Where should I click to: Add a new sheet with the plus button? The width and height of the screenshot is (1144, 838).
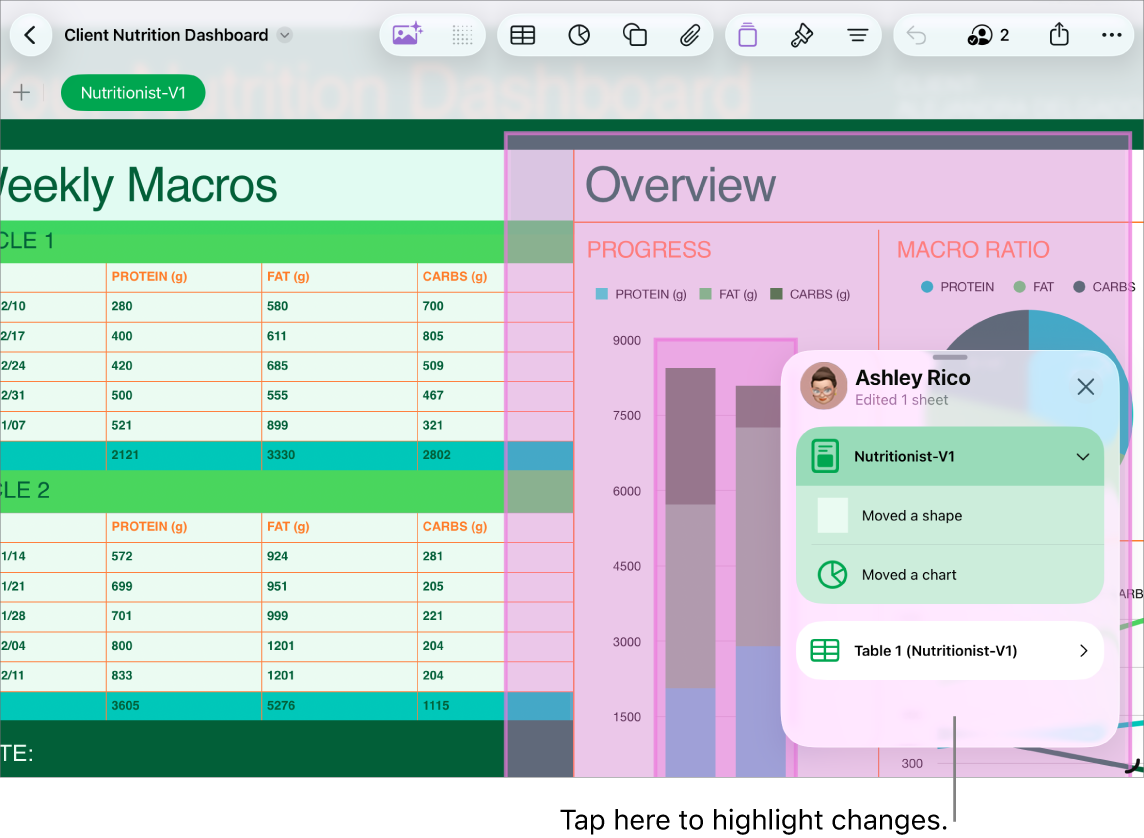click(x=21, y=92)
